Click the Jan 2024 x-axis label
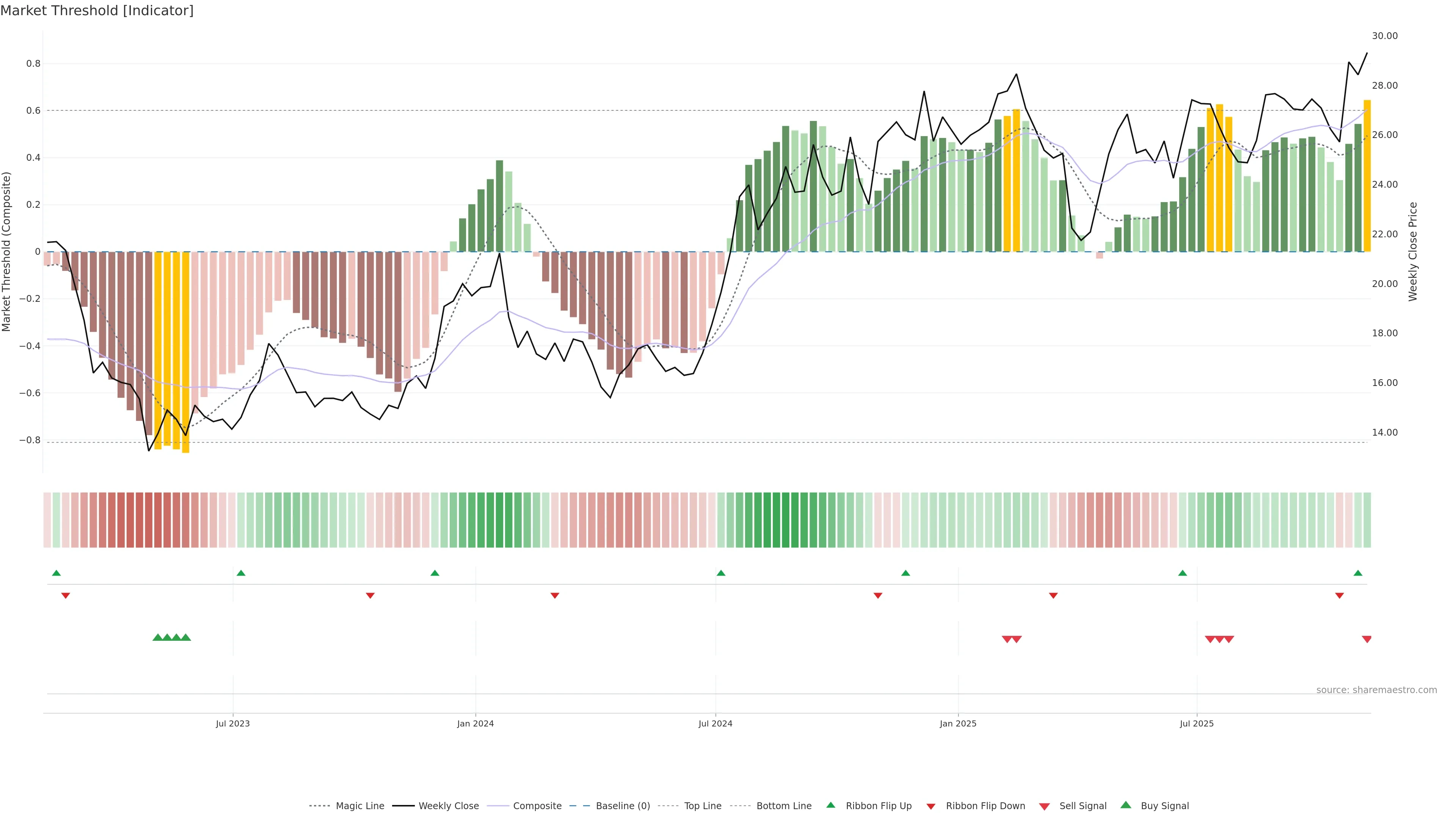 (x=475, y=723)
